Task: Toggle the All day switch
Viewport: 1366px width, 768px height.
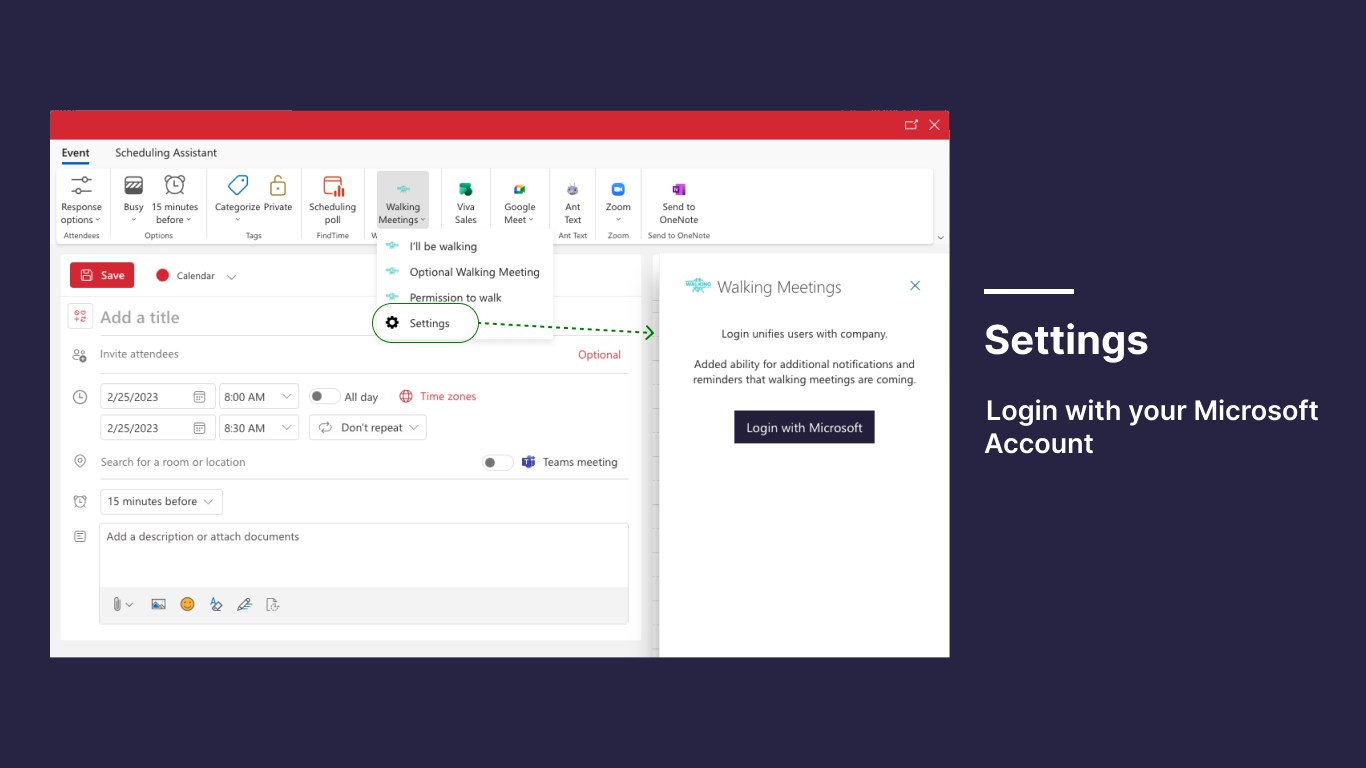Action: coord(325,396)
